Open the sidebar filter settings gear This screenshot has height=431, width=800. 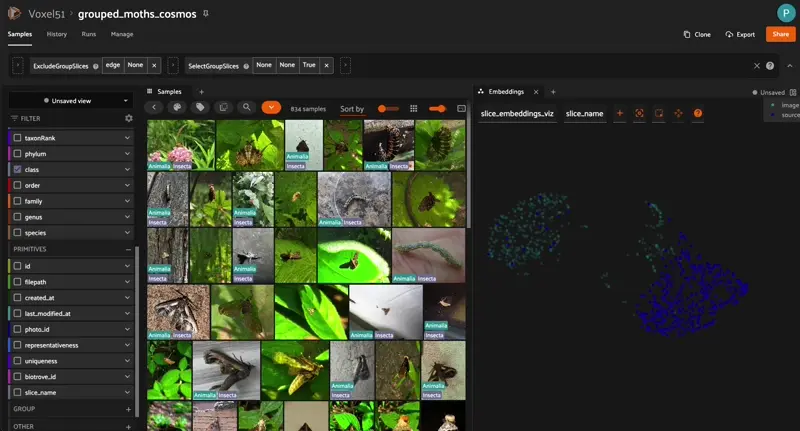[x=128, y=118]
